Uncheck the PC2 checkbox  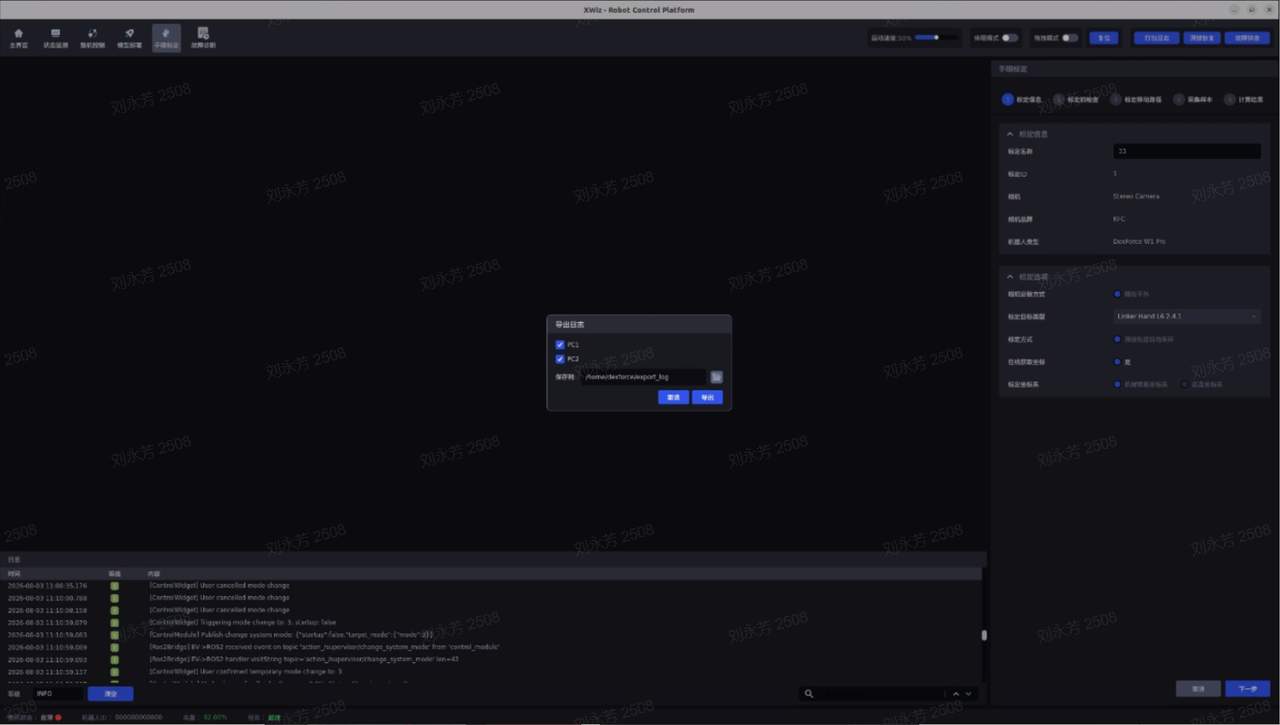tap(560, 359)
